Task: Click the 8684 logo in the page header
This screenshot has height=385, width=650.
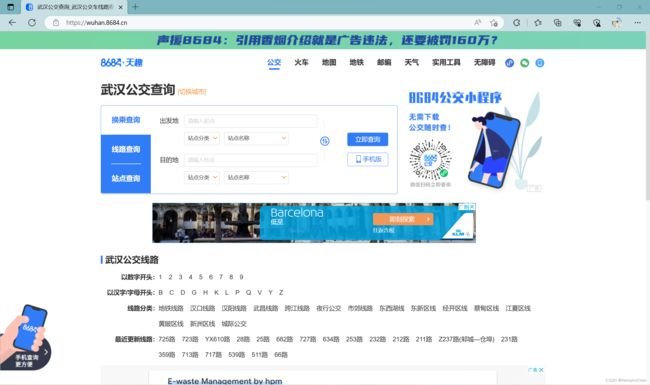Action: click(x=121, y=63)
